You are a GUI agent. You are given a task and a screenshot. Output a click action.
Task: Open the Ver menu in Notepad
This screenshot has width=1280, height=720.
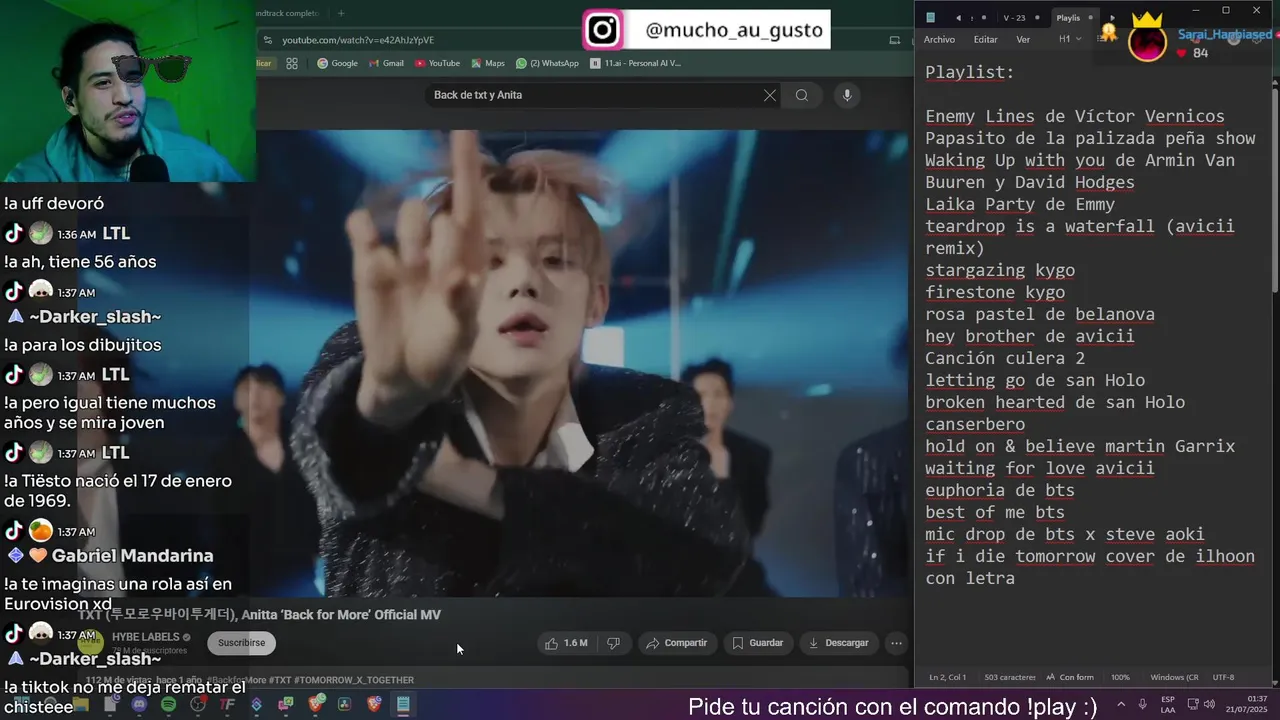(1023, 40)
